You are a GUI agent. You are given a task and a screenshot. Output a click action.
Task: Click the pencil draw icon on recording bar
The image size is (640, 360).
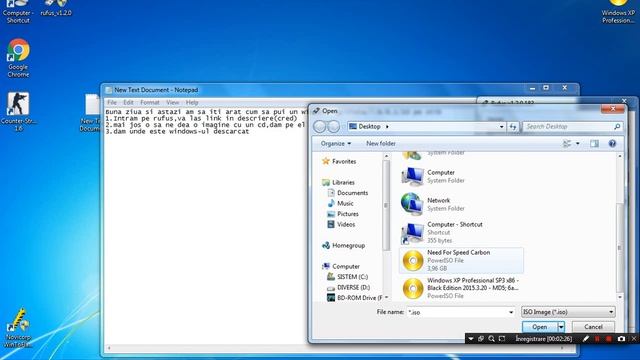(x=586, y=339)
